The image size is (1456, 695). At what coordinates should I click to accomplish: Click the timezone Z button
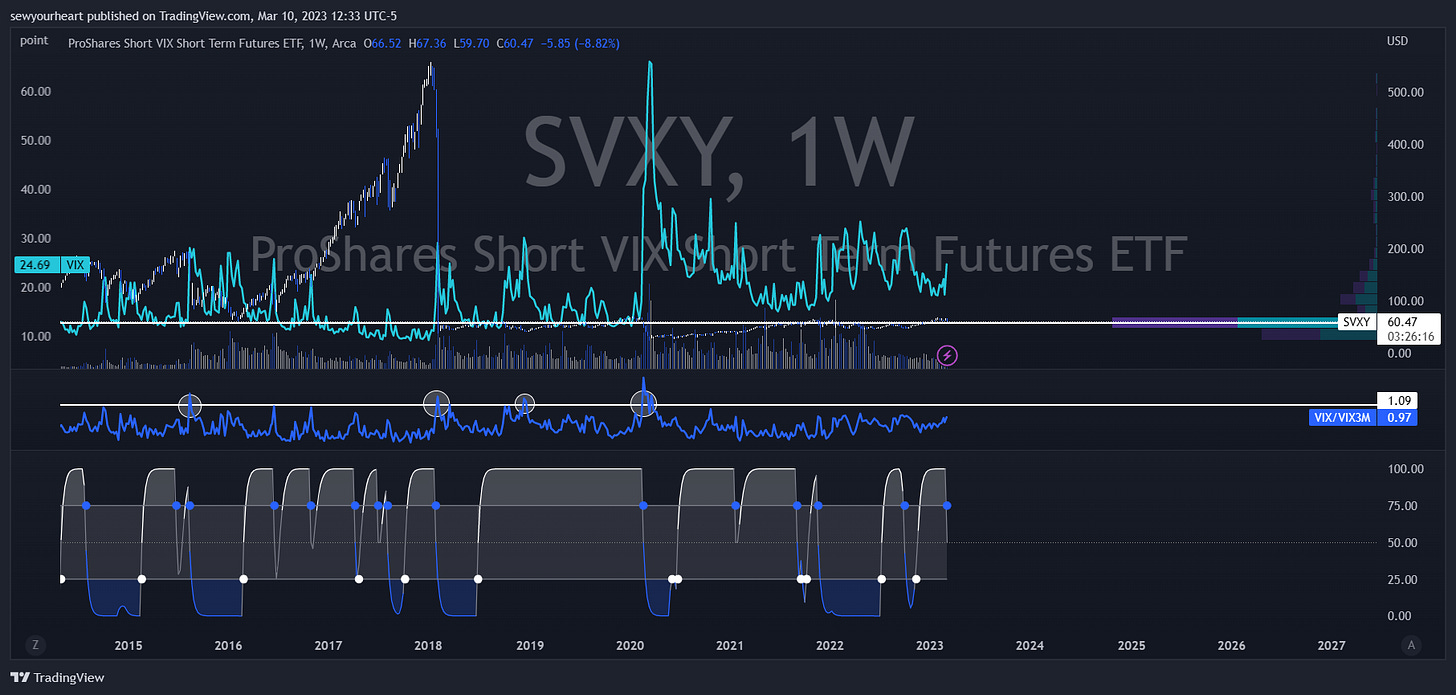coord(35,645)
